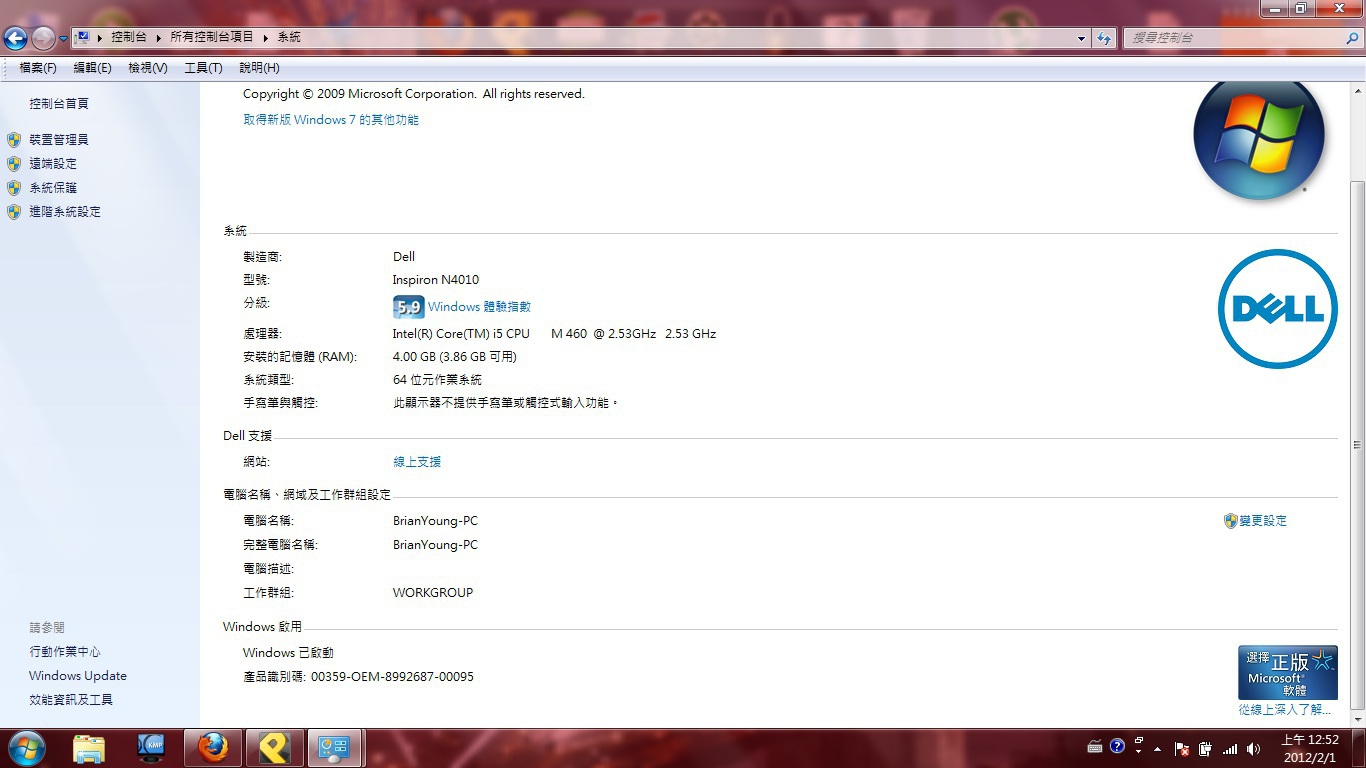This screenshot has width=1366, height=768.
Task: Open the 編輯(E) menu
Action: pos(92,68)
